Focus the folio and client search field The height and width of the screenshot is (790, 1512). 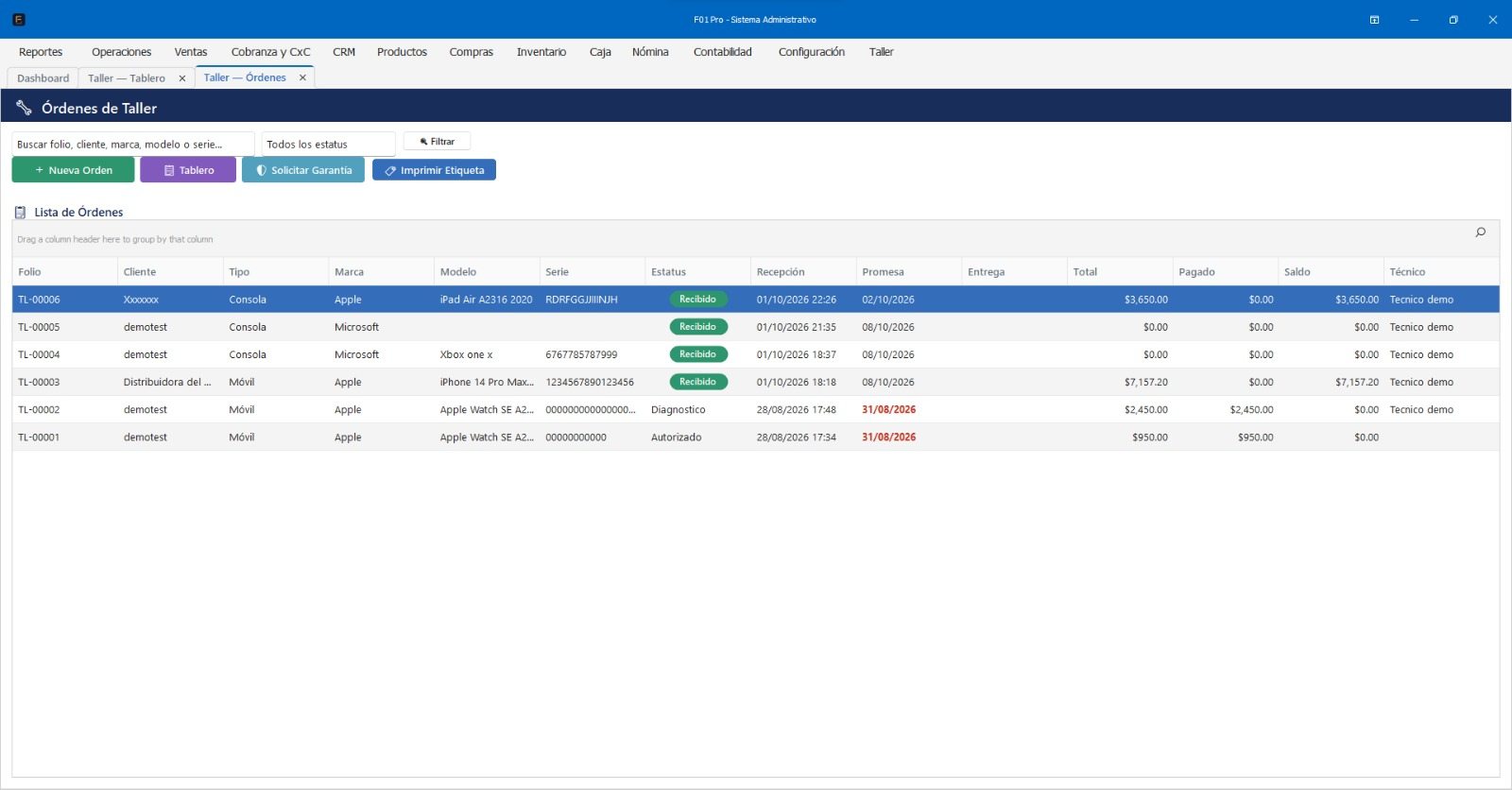pyautogui.click(x=133, y=145)
